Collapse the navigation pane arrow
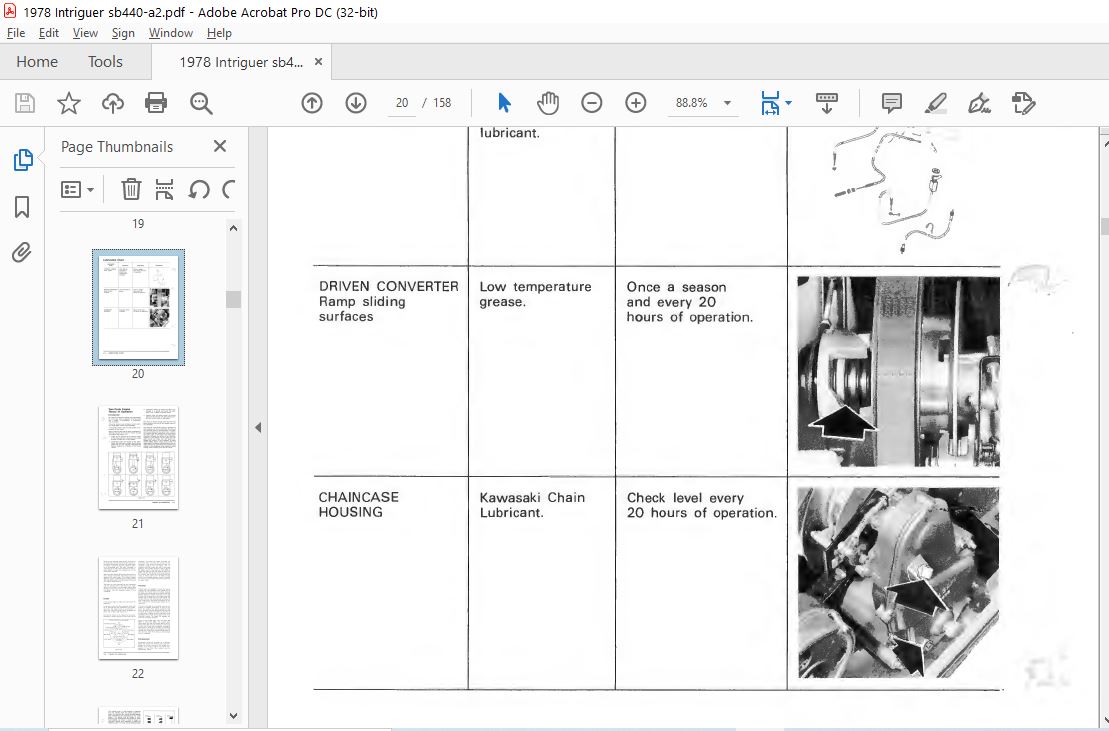Viewport: 1109px width, 731px height. (x=258, y=428)
